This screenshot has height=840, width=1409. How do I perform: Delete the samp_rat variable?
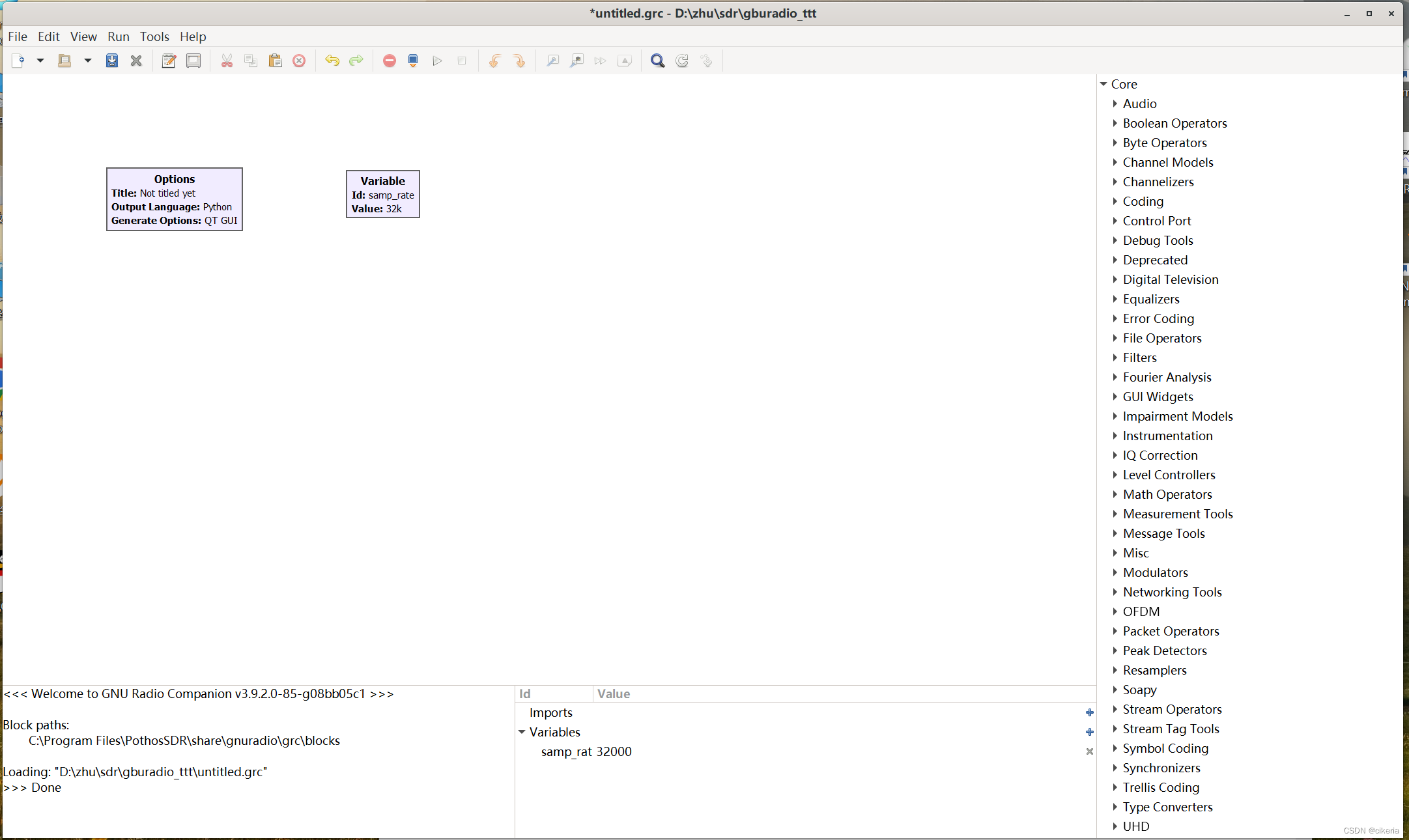[x=1089, y=751]
